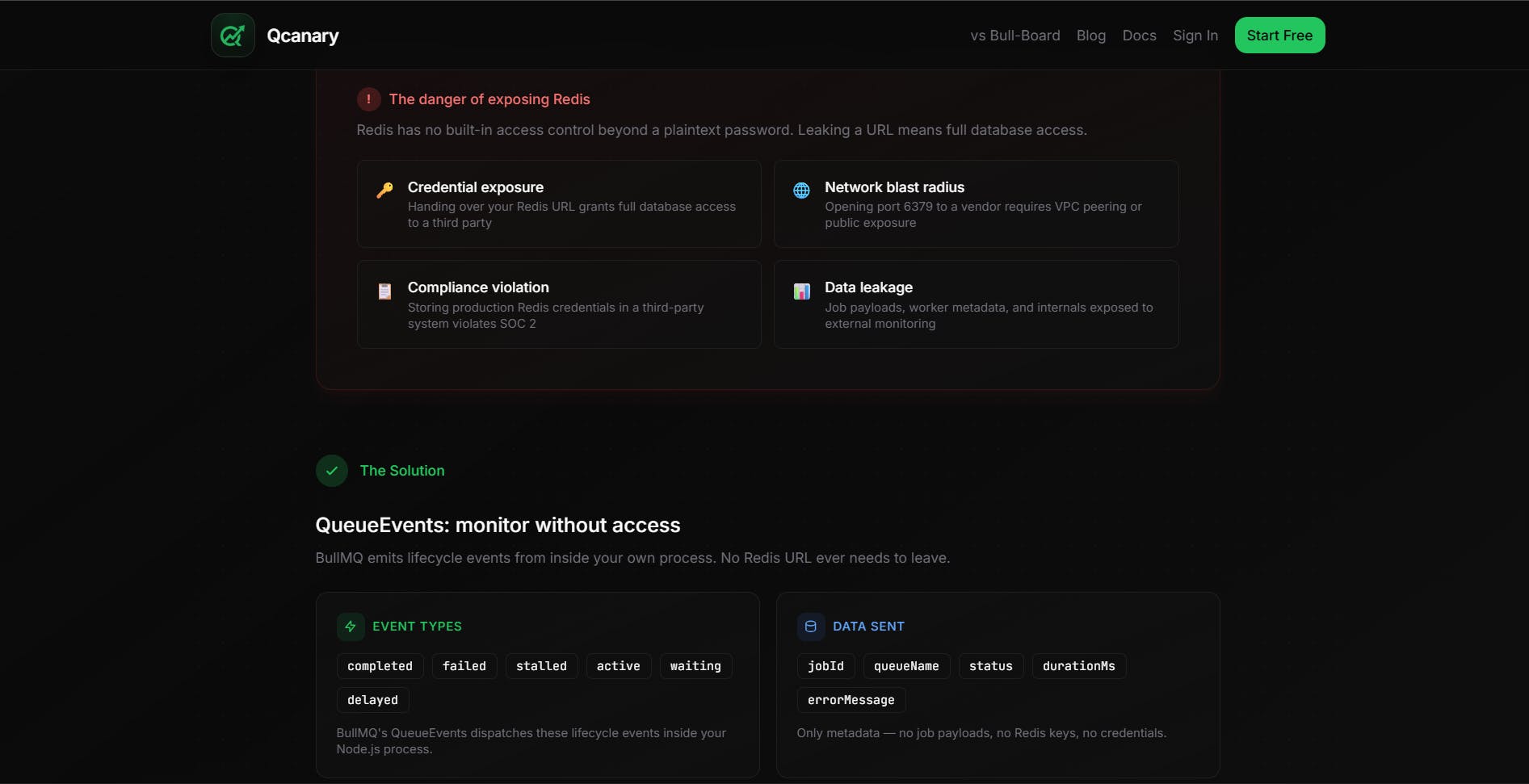This screenshot has height=784, width=1529.
Task: Open the vs Bull-Board nav link
Action: click(1015, 36)
